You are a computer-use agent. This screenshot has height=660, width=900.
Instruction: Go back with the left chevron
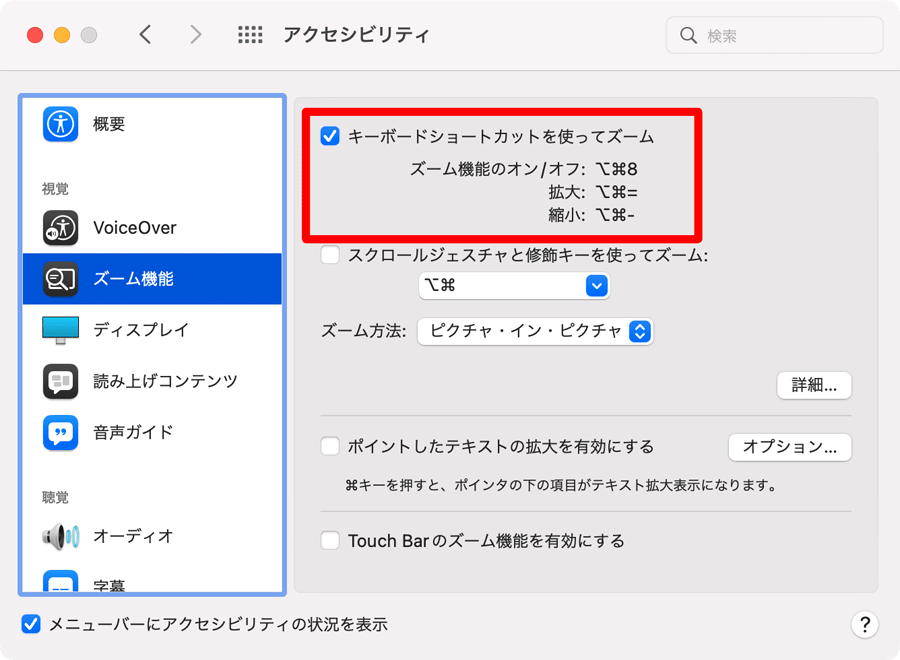click(x=145, y=35)
